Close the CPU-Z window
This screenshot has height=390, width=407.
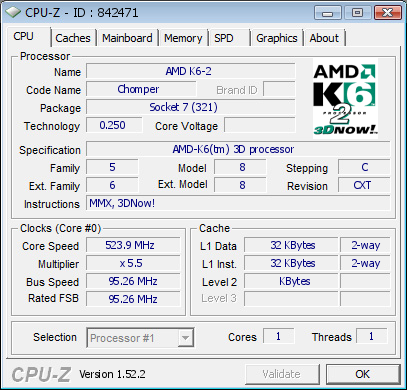click(x=387, y=13)
